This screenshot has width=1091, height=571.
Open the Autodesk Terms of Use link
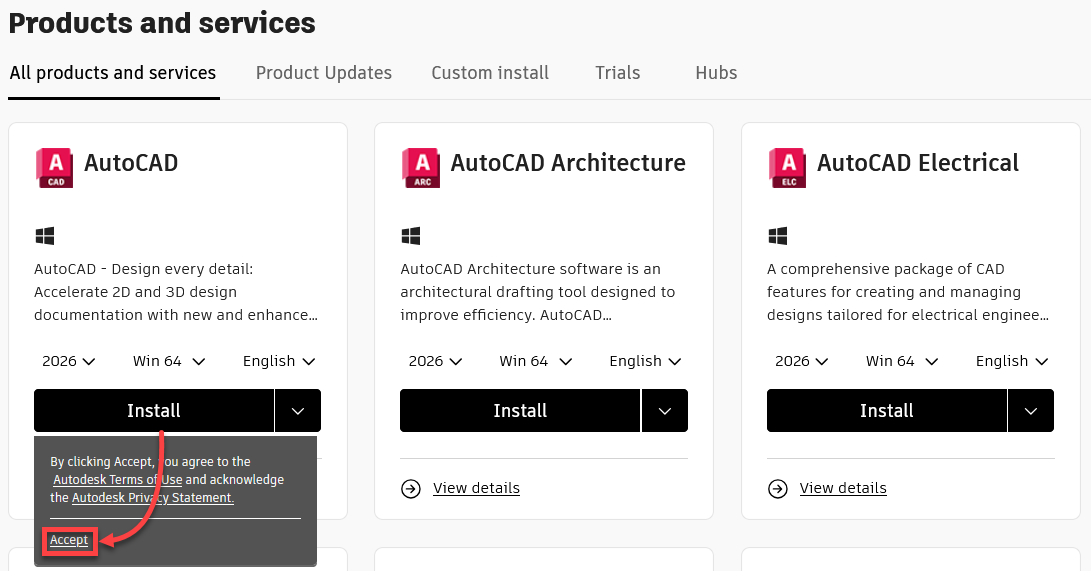[x=118, y=480]
